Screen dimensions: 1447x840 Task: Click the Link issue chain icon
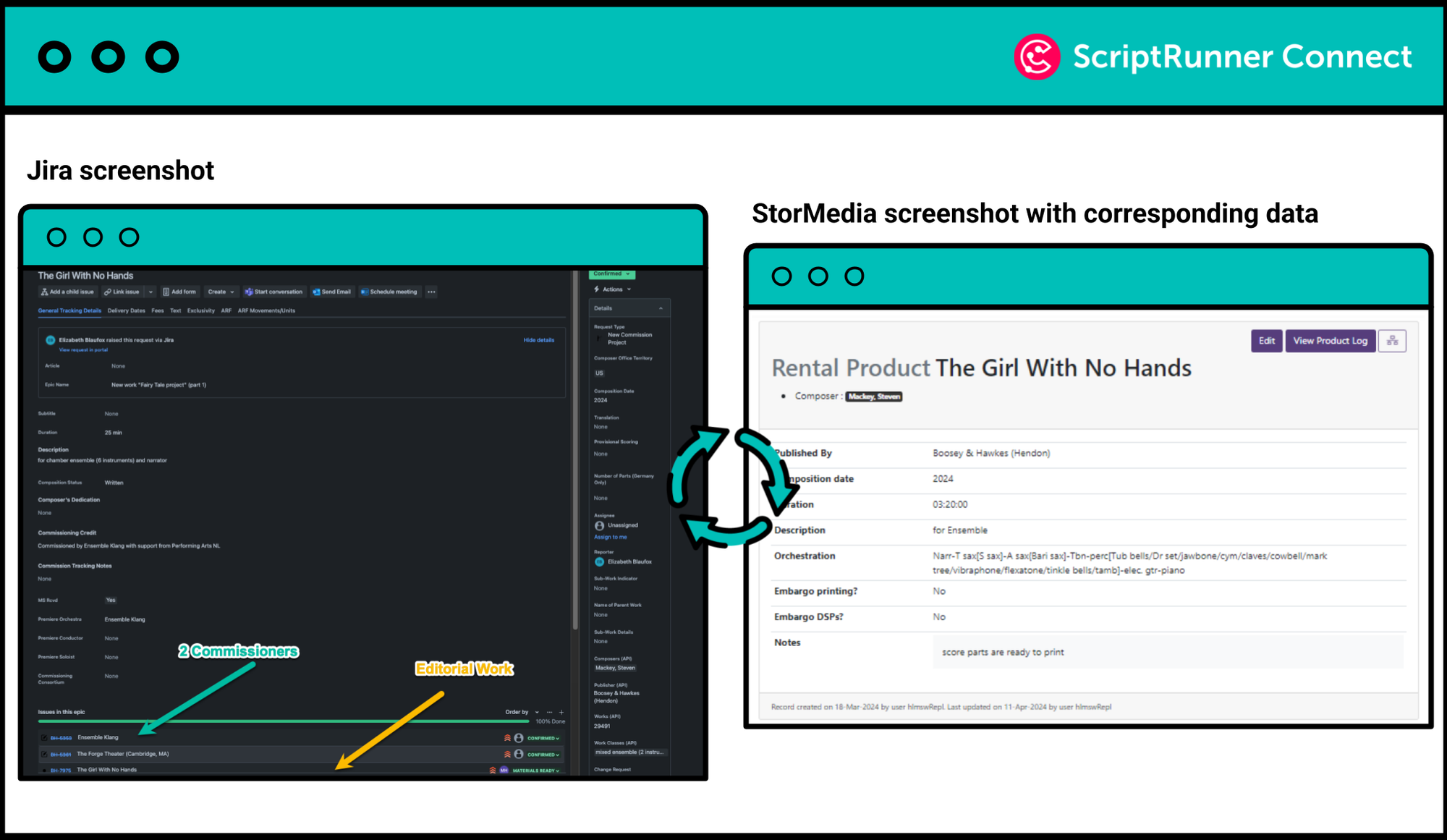(108, 292)
